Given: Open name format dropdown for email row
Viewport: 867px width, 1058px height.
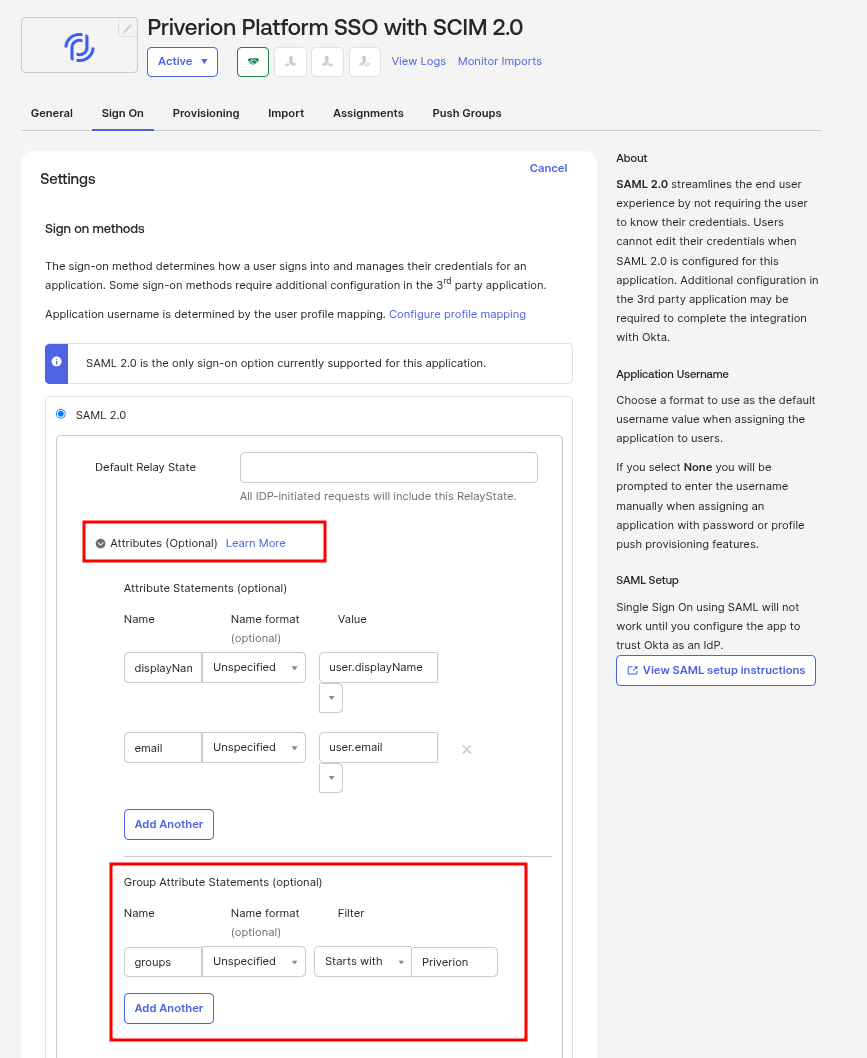Looking at the screenshot, I should (254, 747).
